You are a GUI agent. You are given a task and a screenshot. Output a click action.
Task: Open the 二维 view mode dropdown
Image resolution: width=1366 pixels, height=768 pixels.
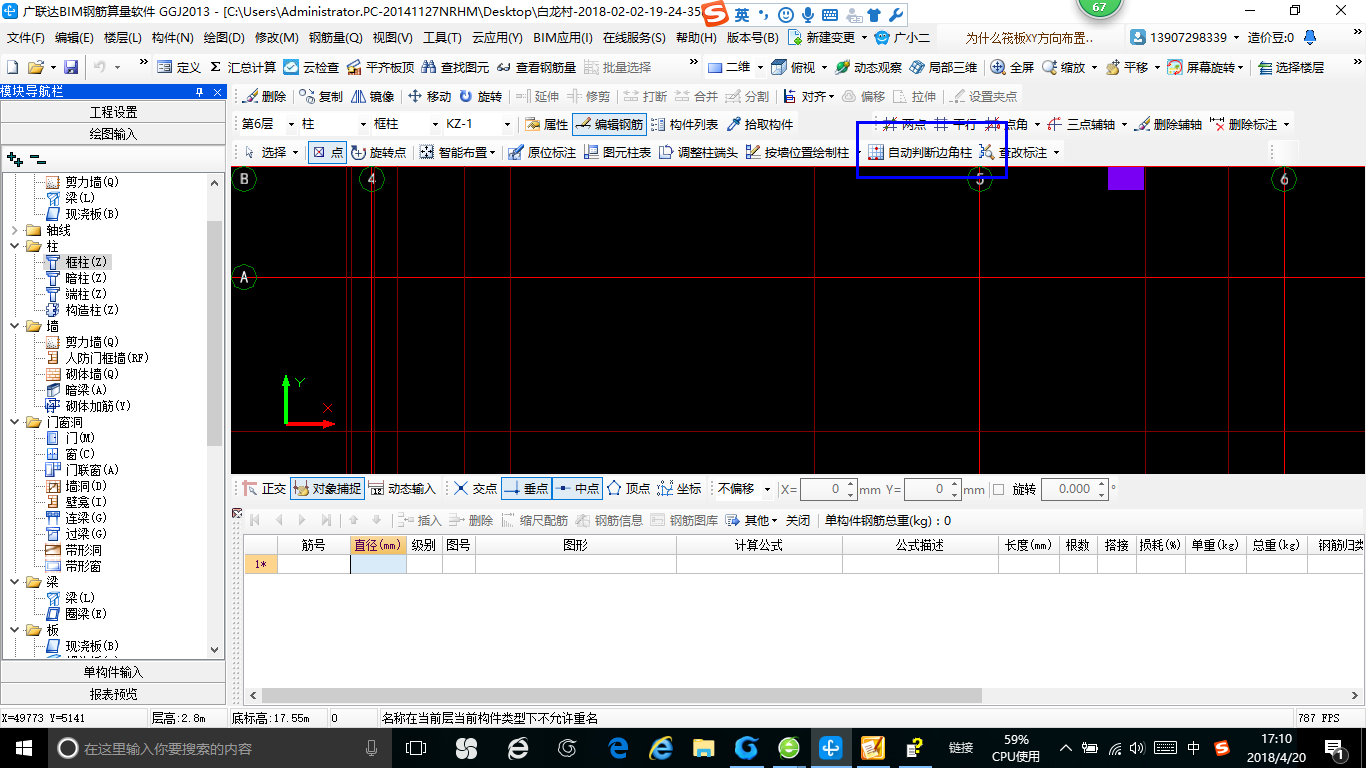760,67
